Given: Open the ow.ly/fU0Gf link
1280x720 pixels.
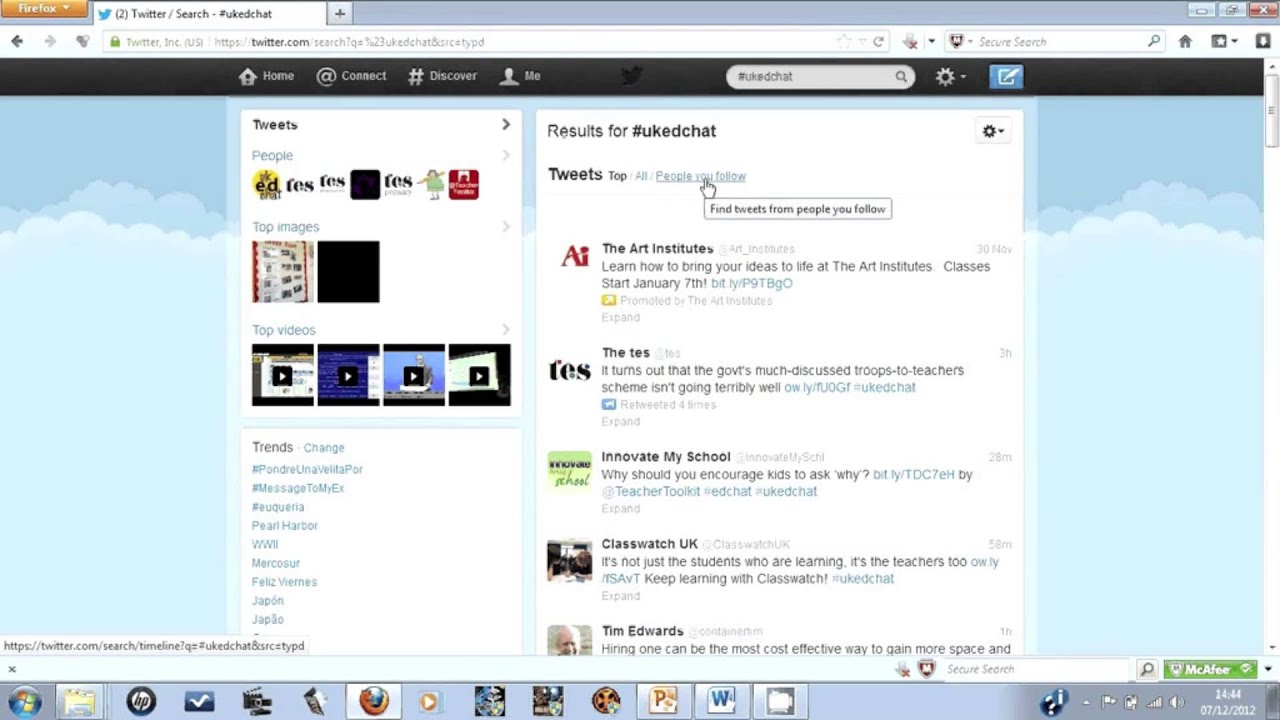Looking at the screenshot, I should point(817,388).
